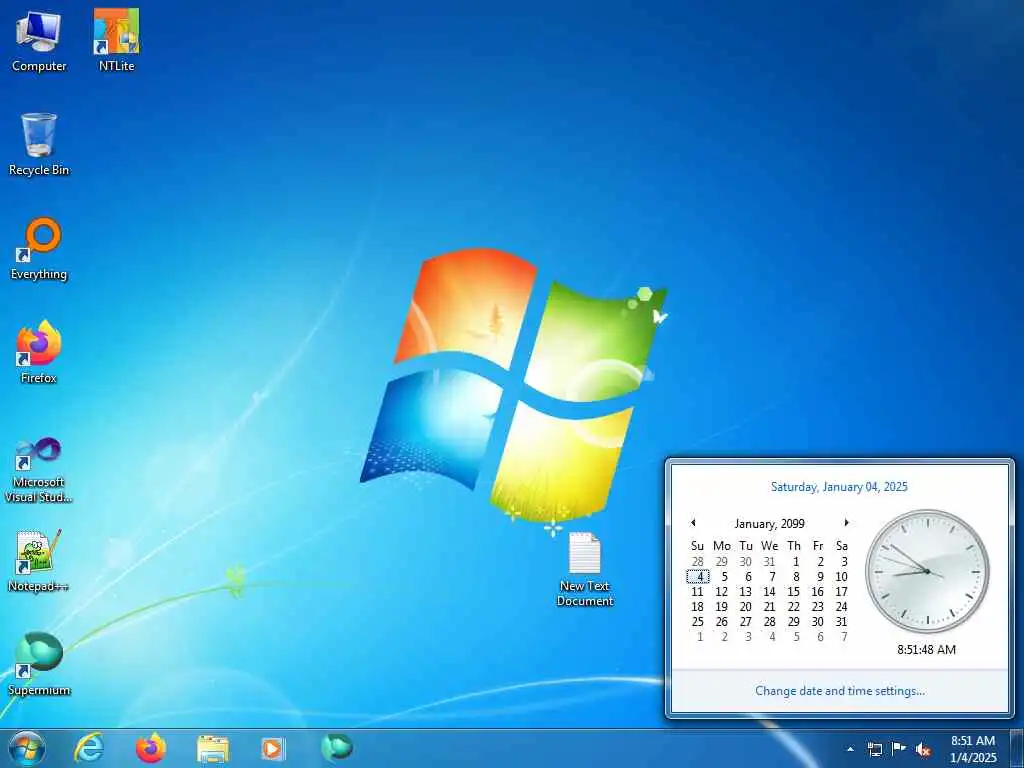This screenshot has height=768, width=1024.
Task: Open the network tray icon
Action: 874,749
